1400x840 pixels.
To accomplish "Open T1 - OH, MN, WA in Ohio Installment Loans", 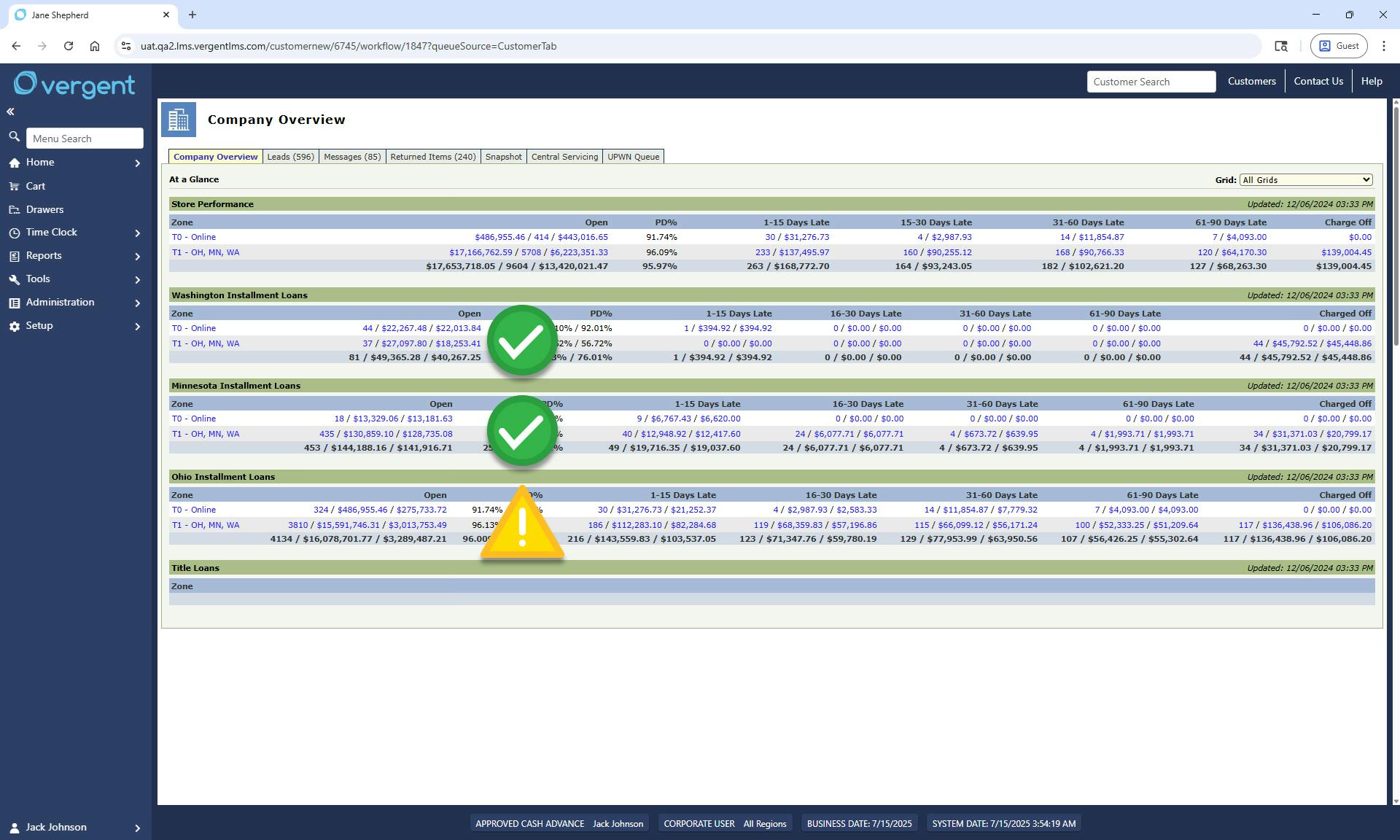I will [x=206, y=525].
